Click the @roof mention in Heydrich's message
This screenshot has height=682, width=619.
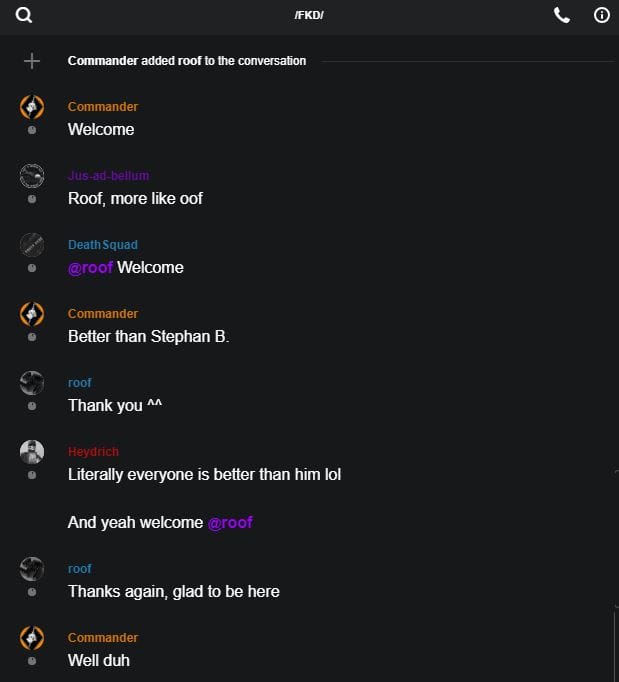(230, 522)
